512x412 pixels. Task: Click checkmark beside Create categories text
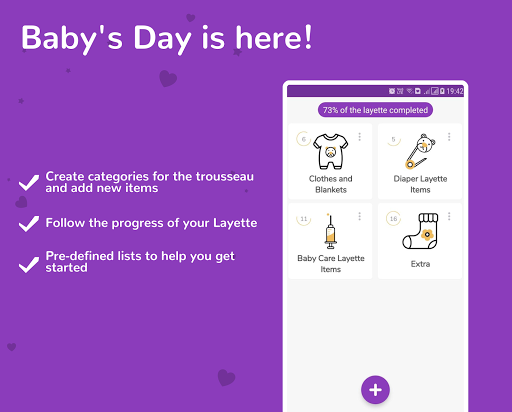[29, 182]
